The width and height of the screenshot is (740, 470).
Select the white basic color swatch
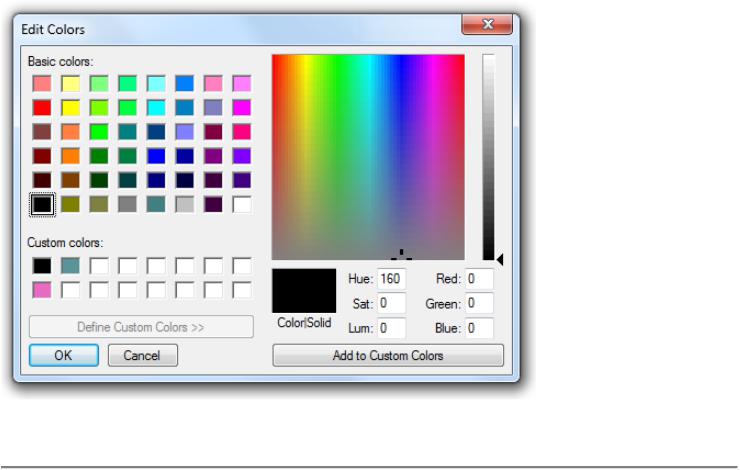coord(242,204)
